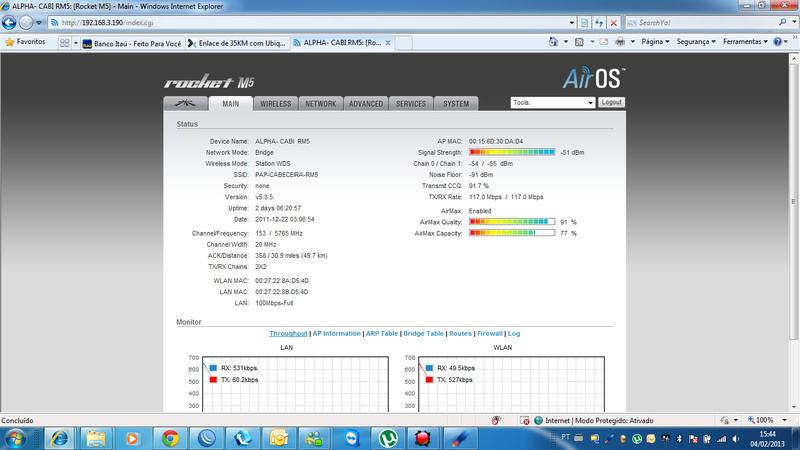Click the browser Forward arrow
Image resolution: width=800 pixels, height=450 pixels.
pos(26,22)
